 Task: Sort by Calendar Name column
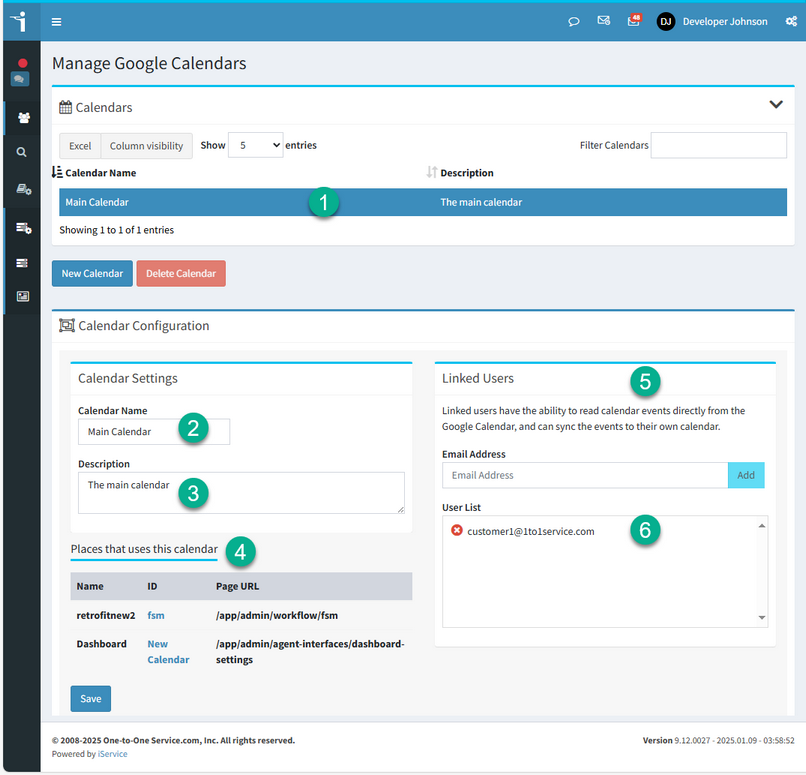[100, 173]
